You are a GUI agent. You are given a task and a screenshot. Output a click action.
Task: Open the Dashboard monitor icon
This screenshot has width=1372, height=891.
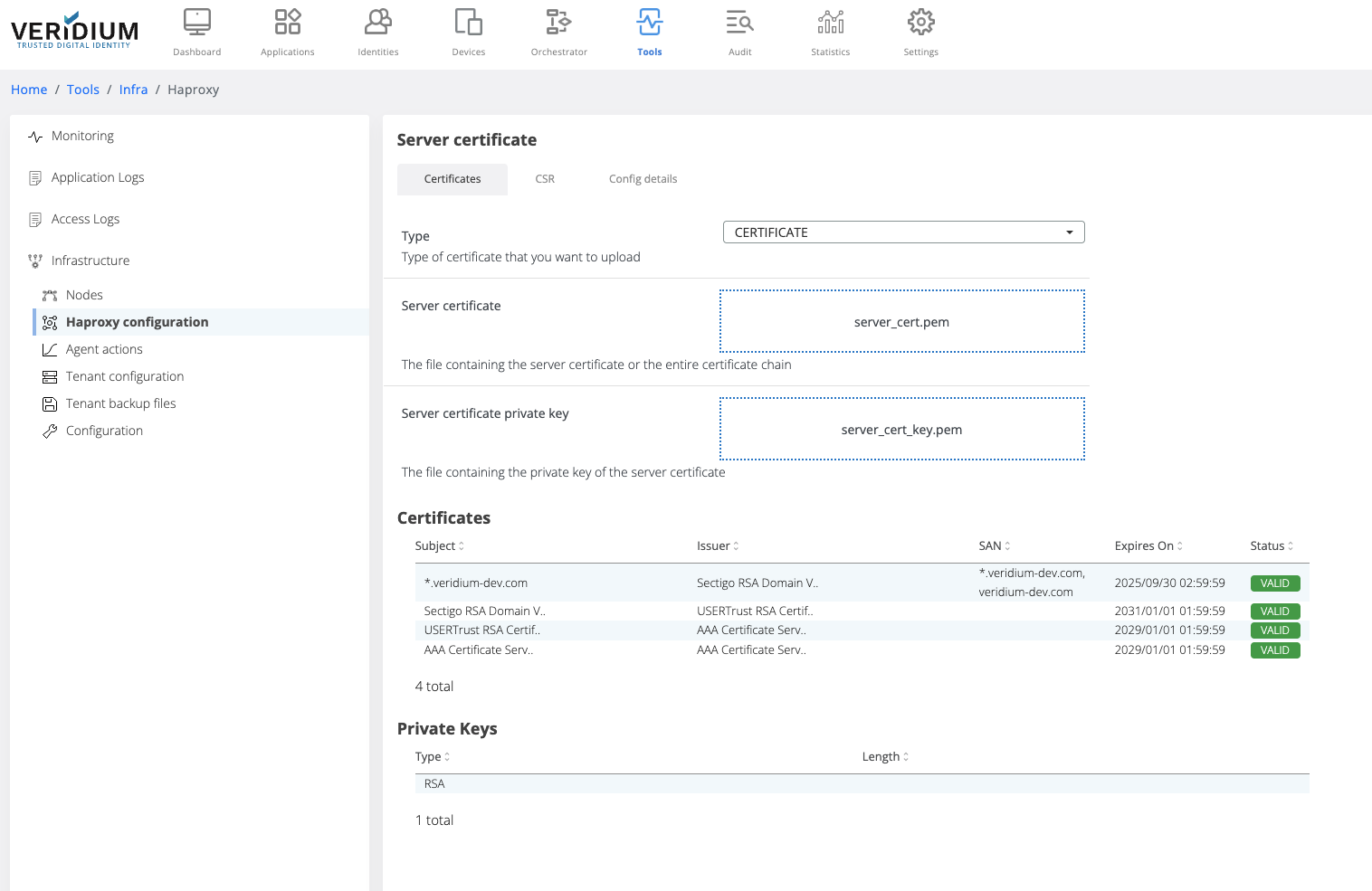pyautogui.click(x=196, y=22)
